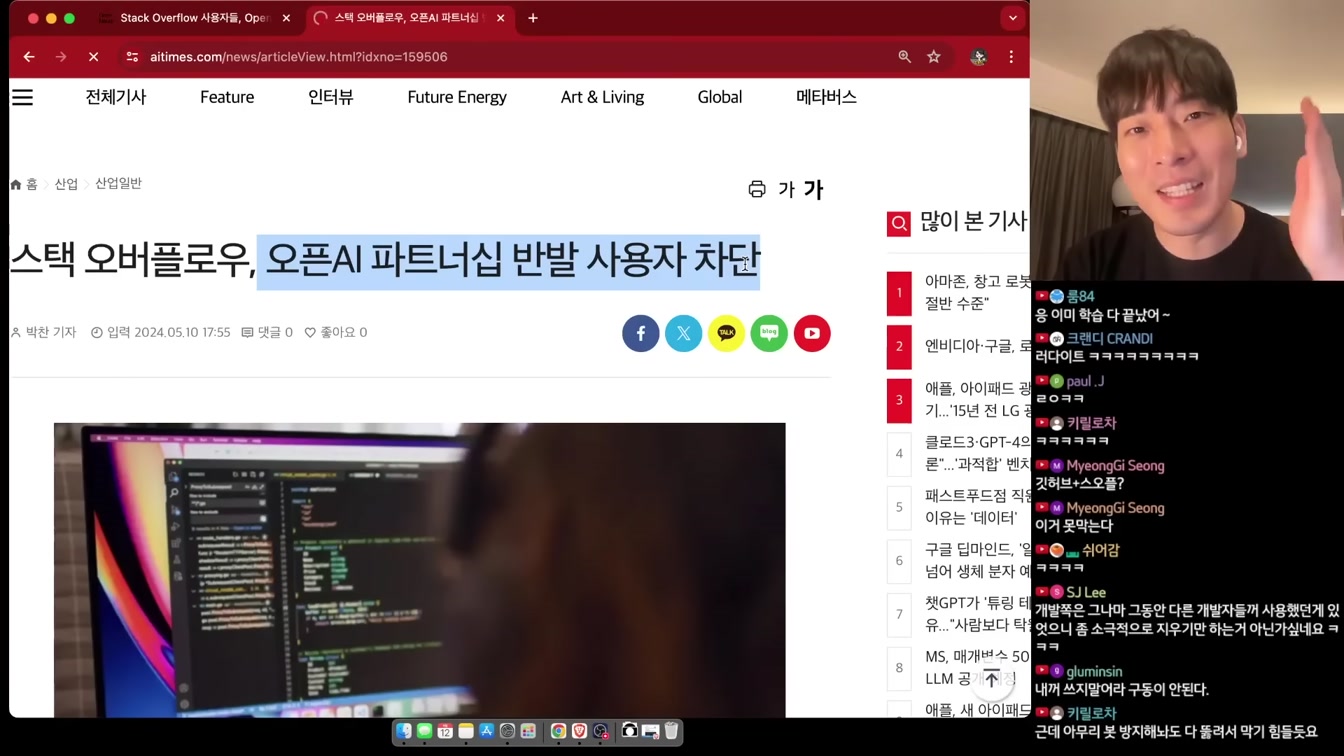
Task: Click 댓글 0 comment count
Action: coord(267,332)
